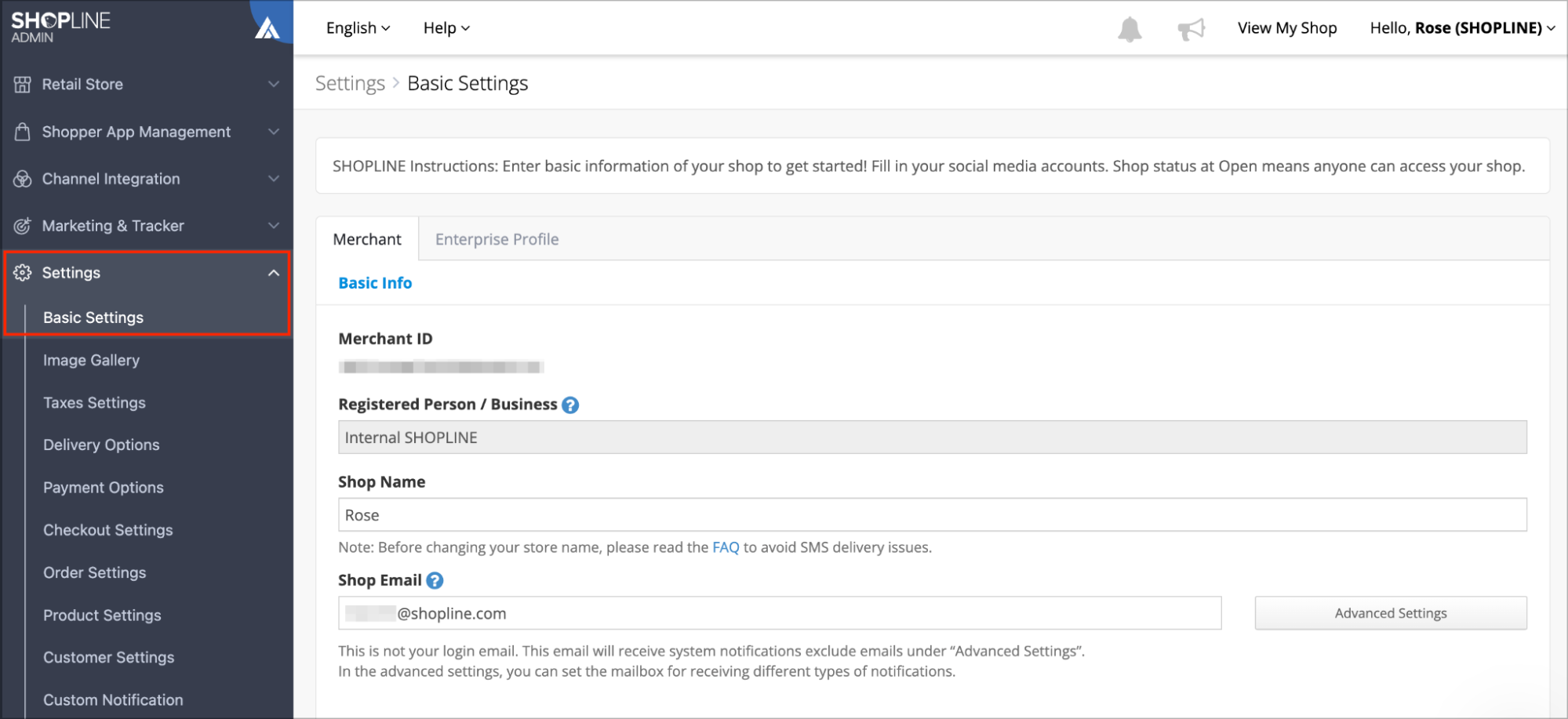Open the Hello, Rose (SHOPLINE) account dropdown
This screenshot has width=1568, height=719.
pos(1462,28)
